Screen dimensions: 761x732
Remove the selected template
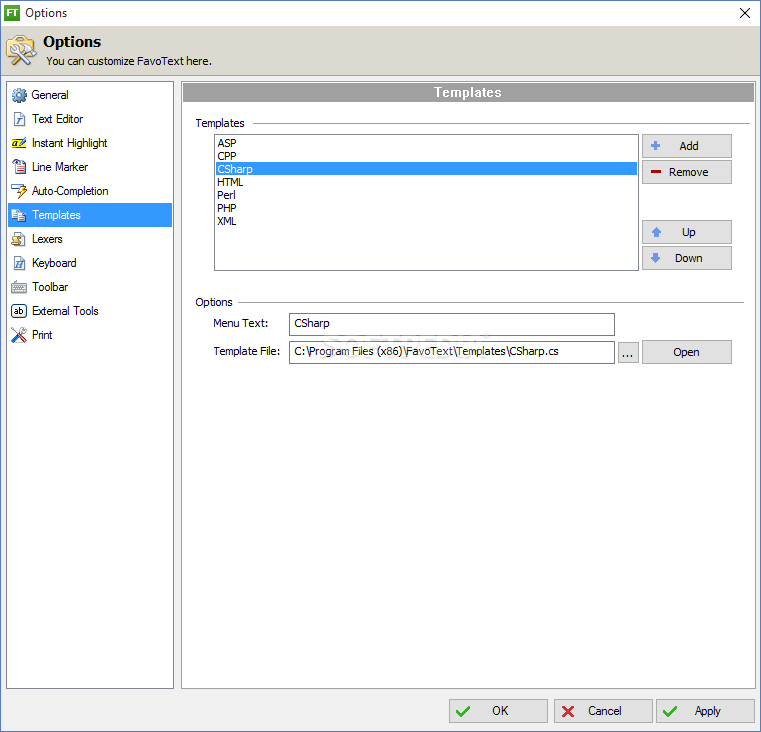687,172
